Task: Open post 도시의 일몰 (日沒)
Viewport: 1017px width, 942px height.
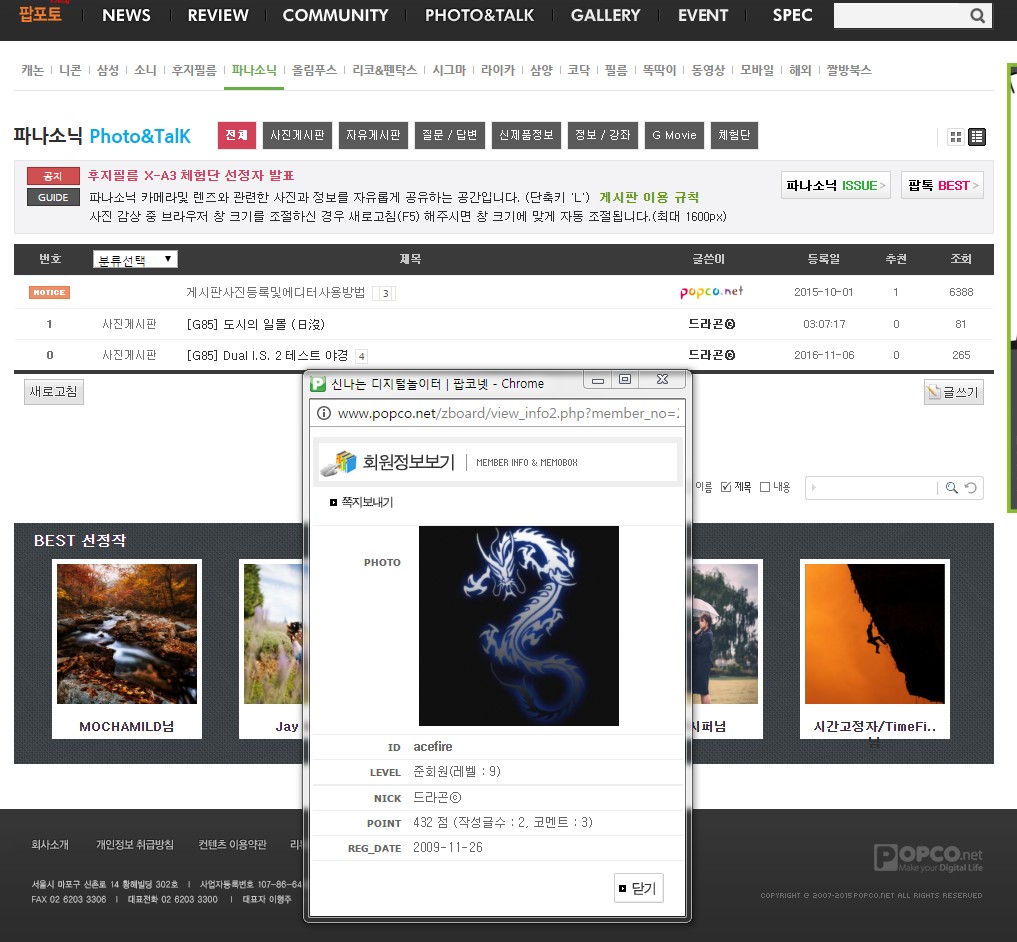Action: (x=256, y=324)
